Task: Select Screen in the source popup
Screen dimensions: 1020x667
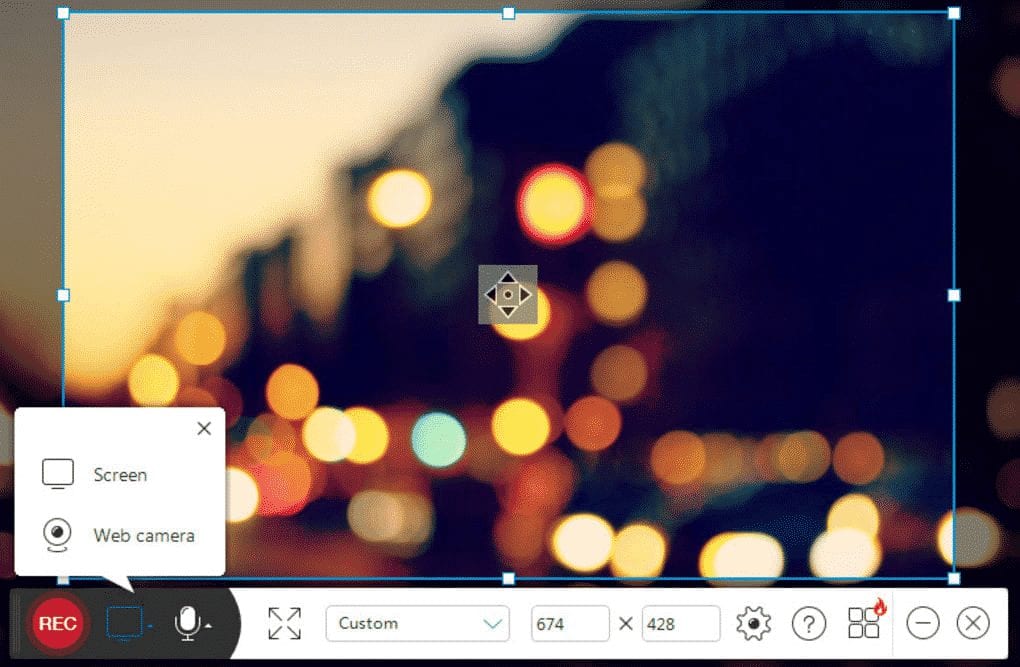Action: (x=120, y=474)
